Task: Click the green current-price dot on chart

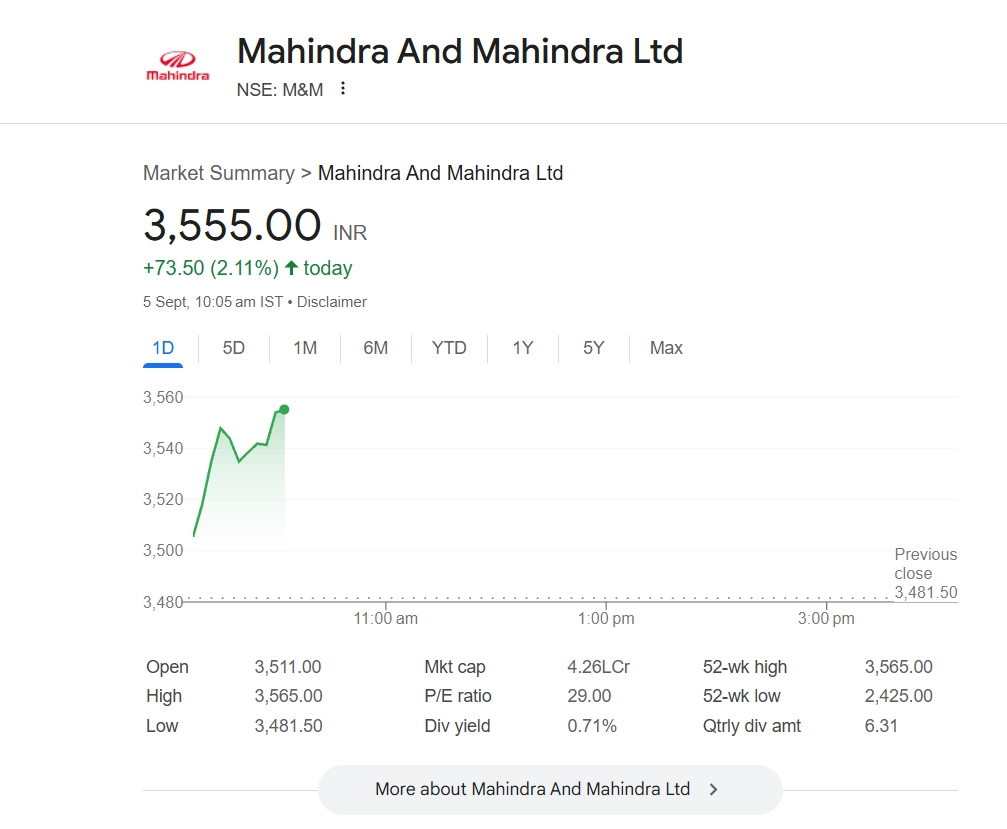Action: tap(284, 409)
